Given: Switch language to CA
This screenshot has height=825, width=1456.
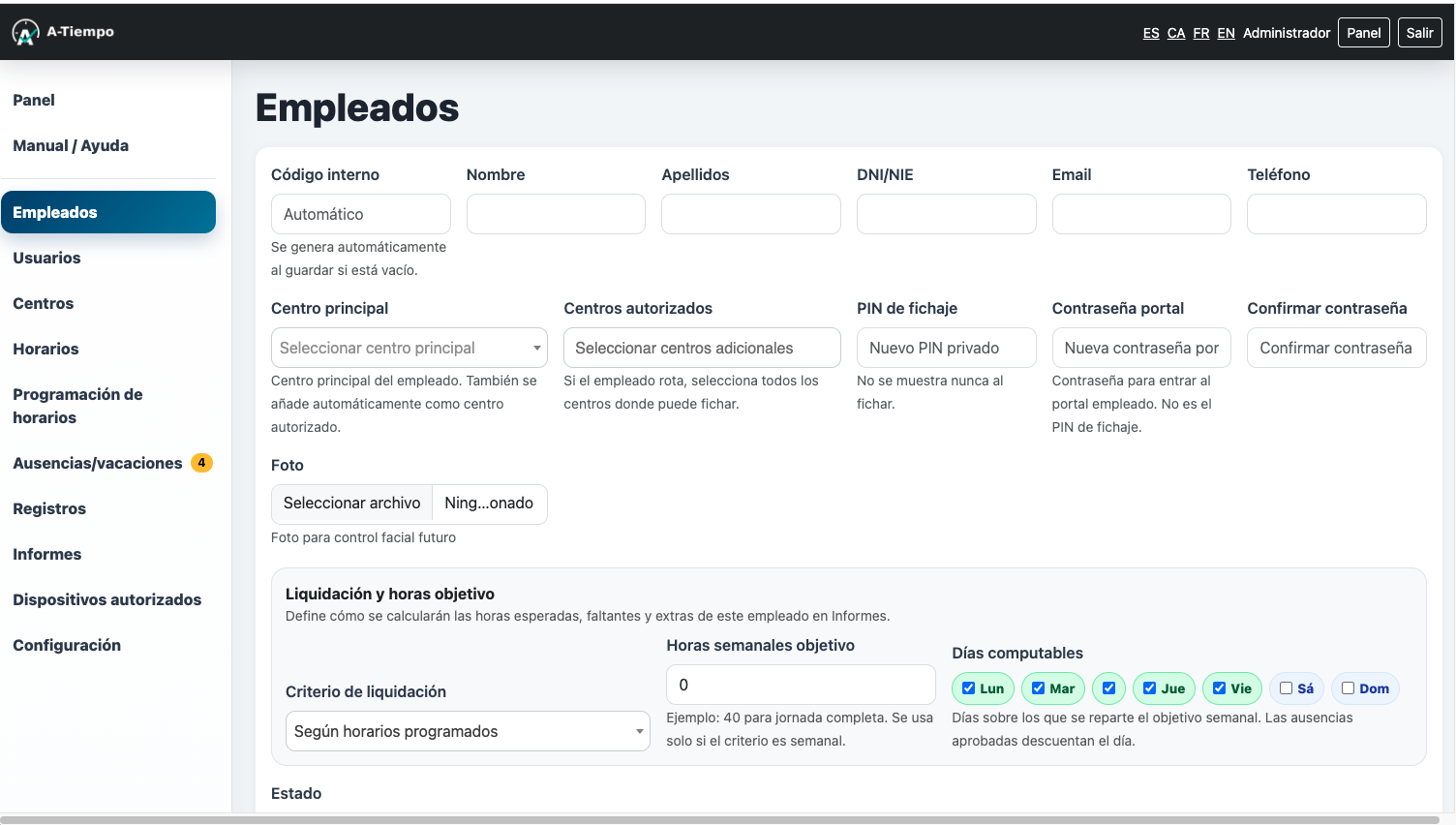Looking at the screenshot, I should point(1176,33).
